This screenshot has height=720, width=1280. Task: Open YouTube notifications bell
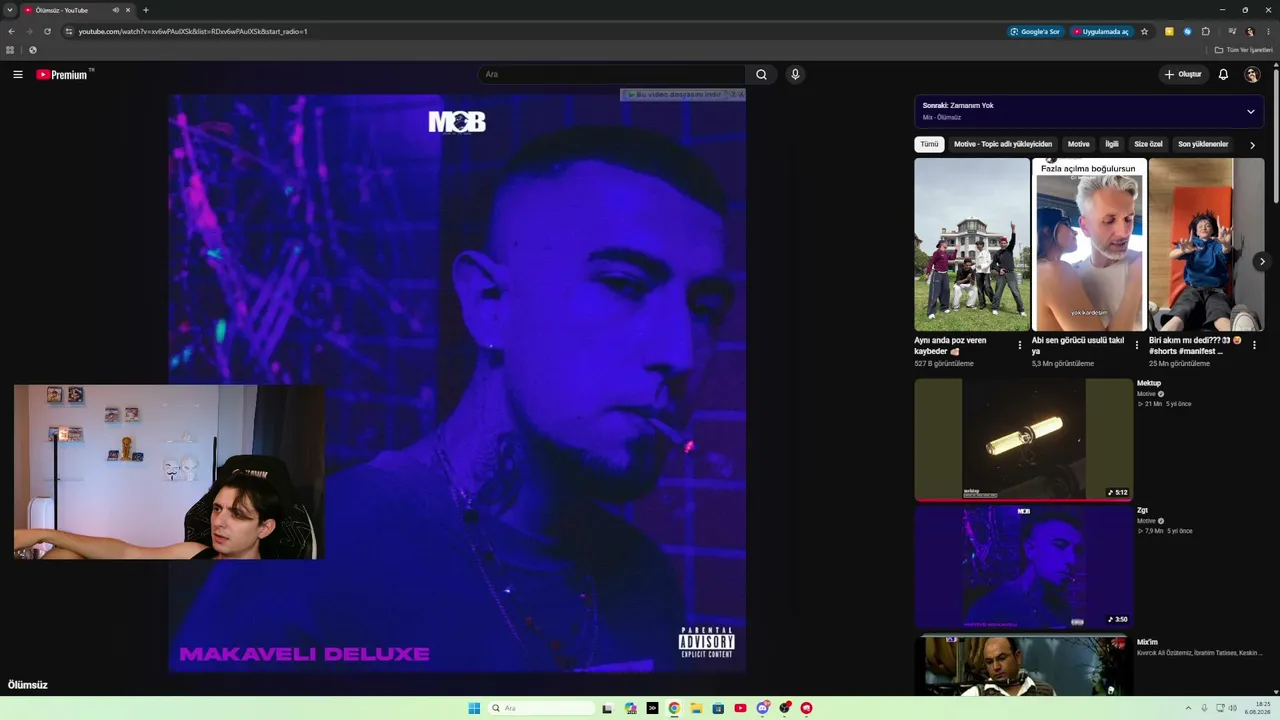(1223, 74)
